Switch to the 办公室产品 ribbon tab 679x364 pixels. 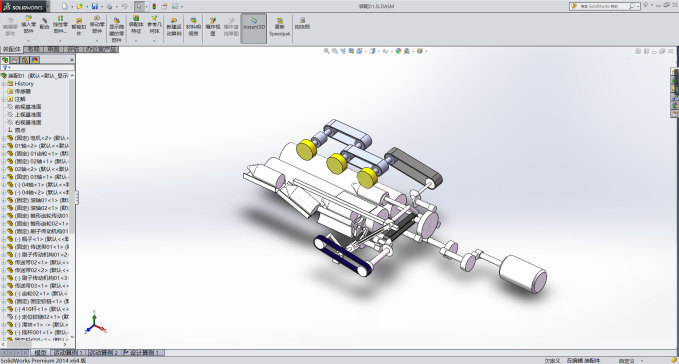click(x=101, y=49)
